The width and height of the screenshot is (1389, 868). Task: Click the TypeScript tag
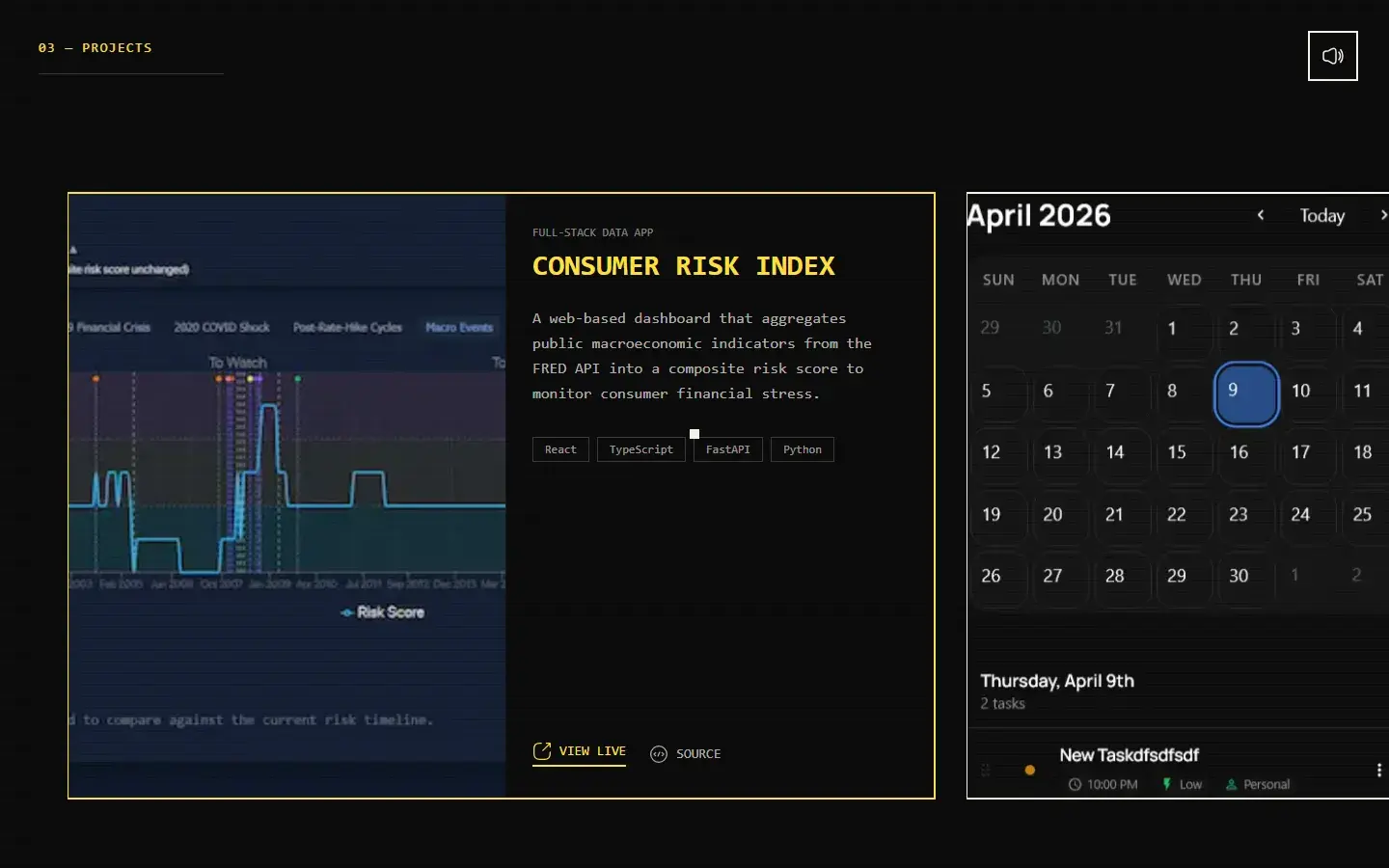pos(641,449)
